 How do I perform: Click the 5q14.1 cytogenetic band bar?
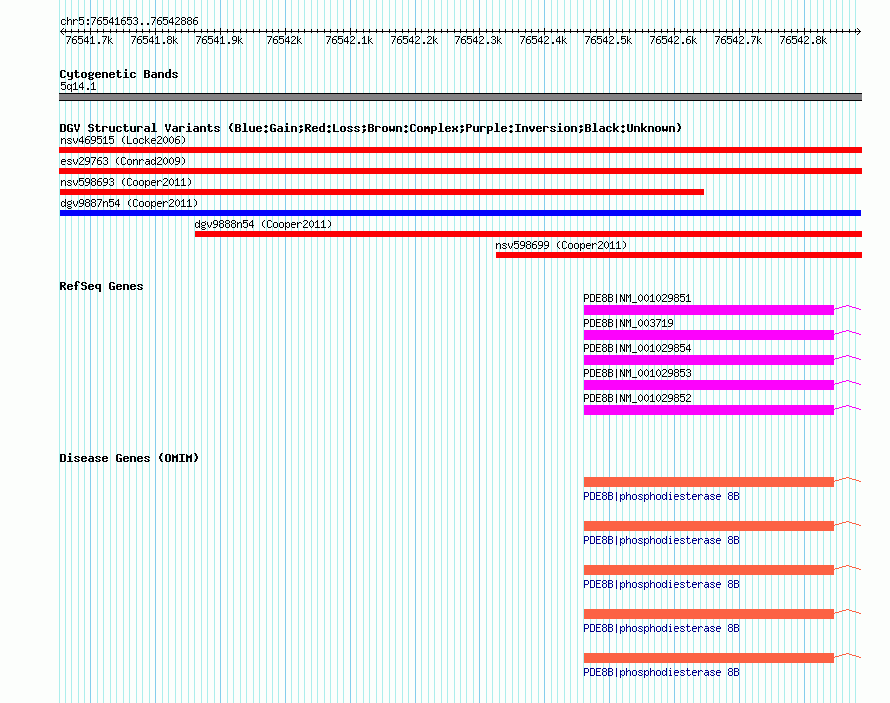[460, 97]
